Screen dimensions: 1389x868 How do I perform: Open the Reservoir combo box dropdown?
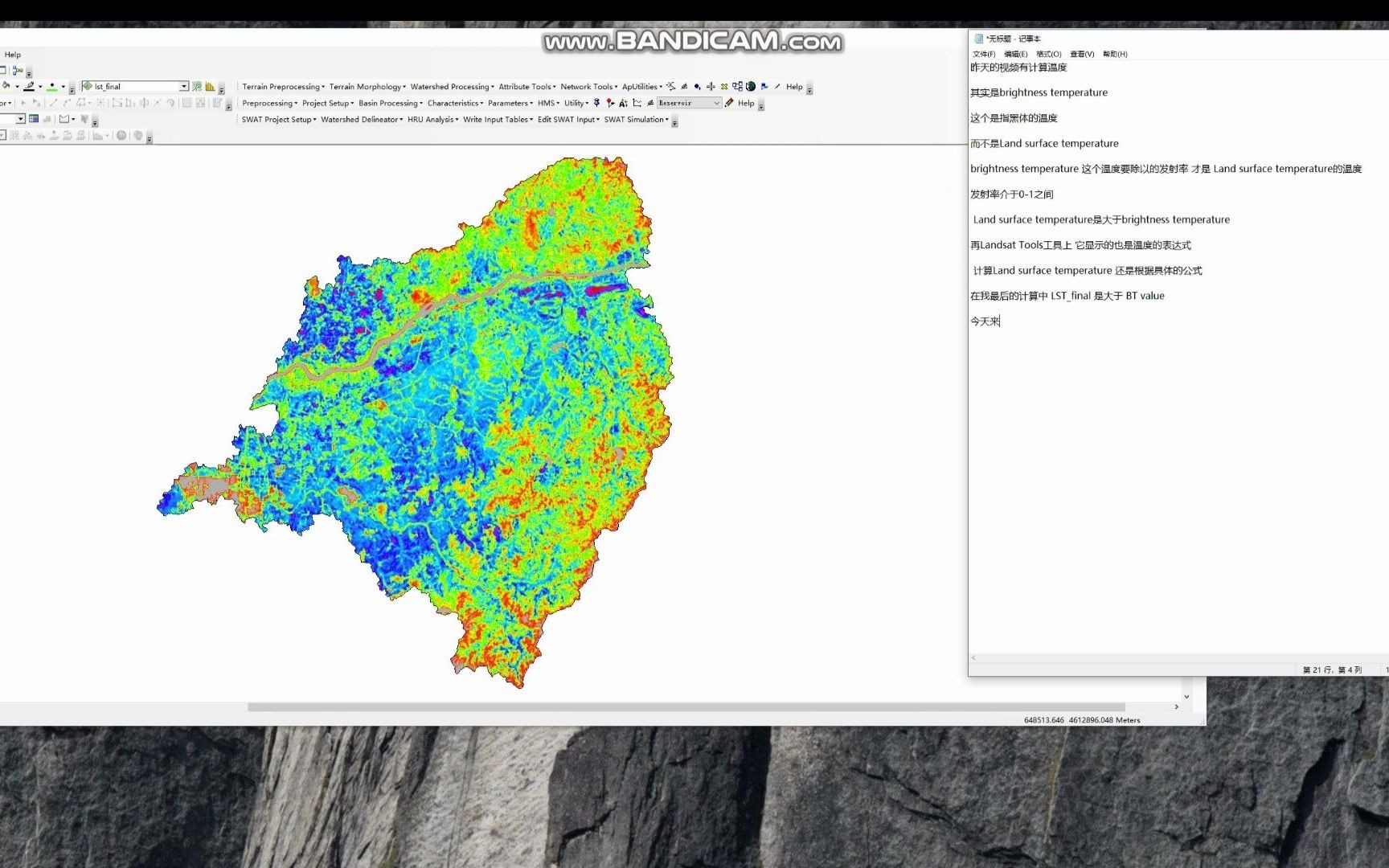(x=717, y=103)
